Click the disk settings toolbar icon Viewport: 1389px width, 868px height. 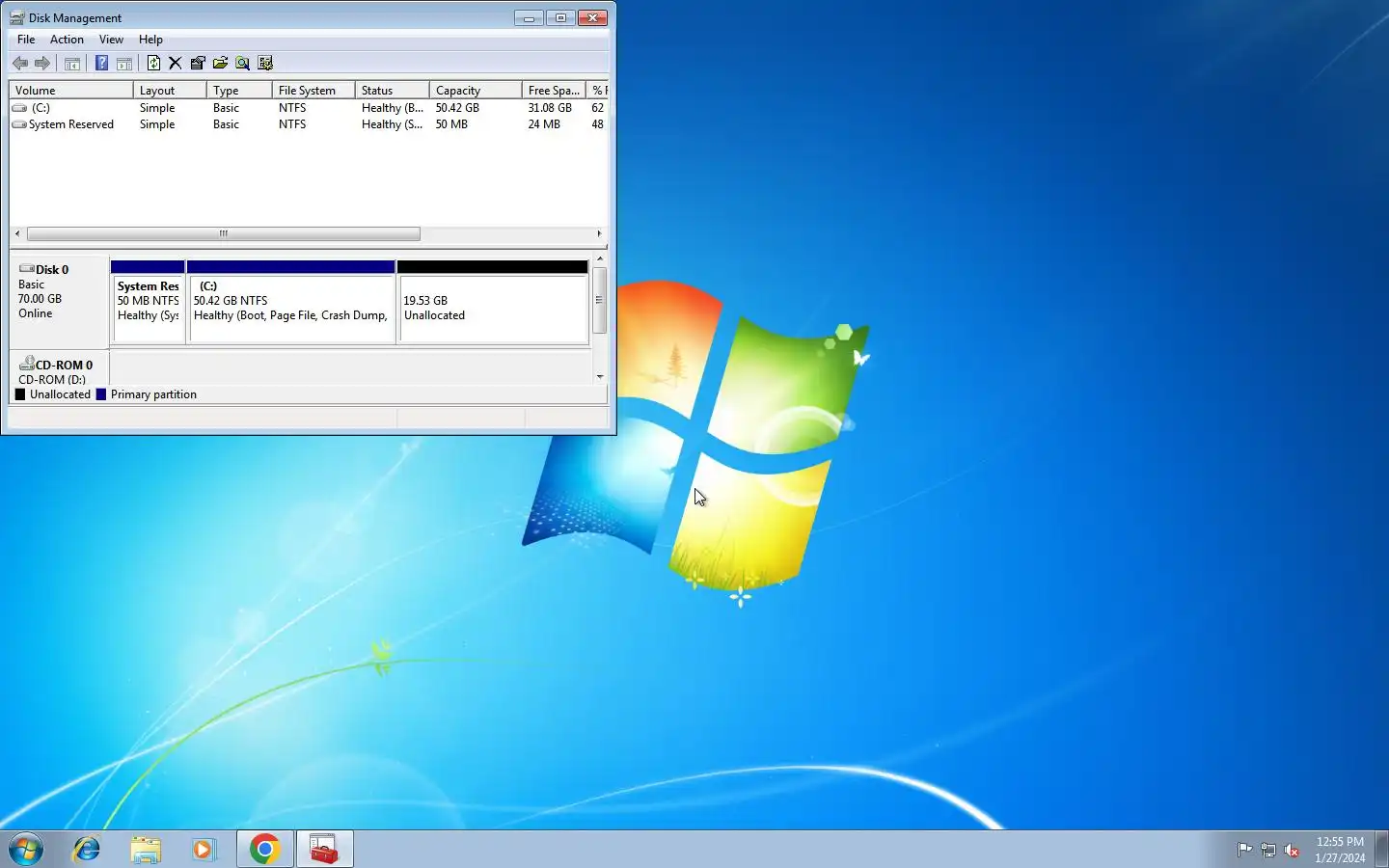tap(265, 64)
